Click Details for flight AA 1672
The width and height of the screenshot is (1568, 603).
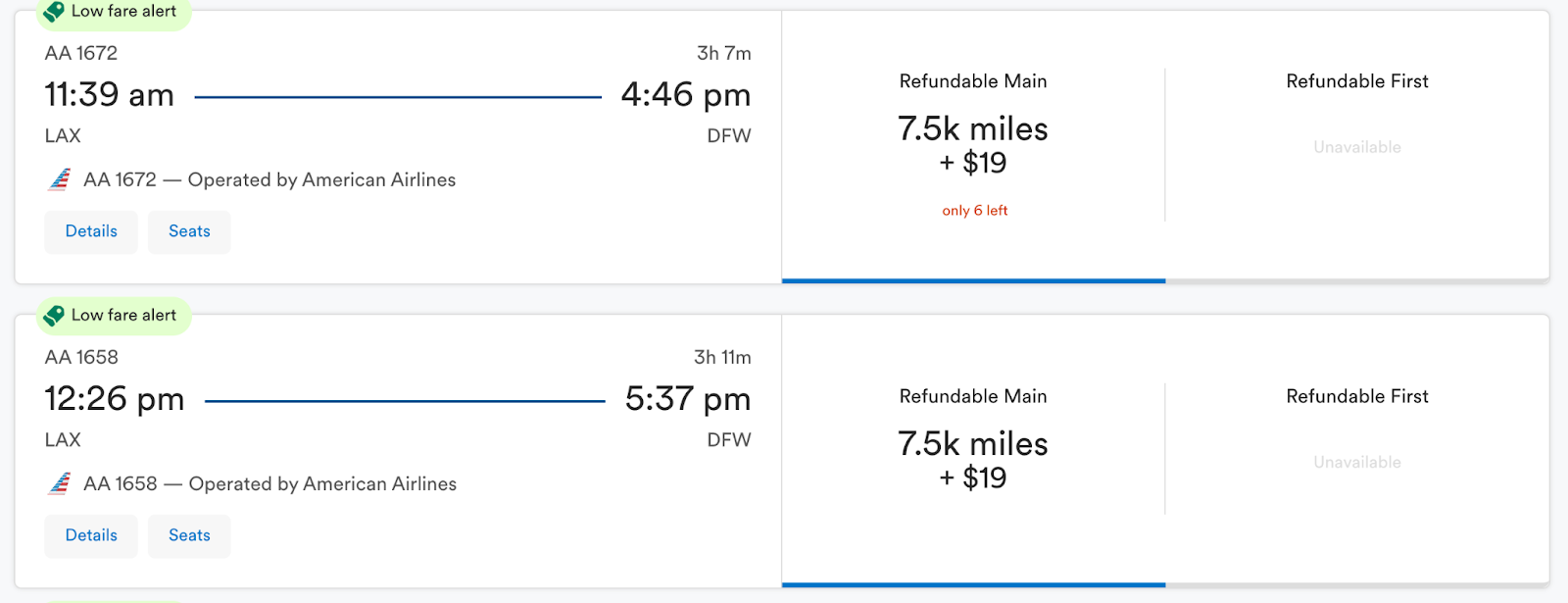(91, 231)
